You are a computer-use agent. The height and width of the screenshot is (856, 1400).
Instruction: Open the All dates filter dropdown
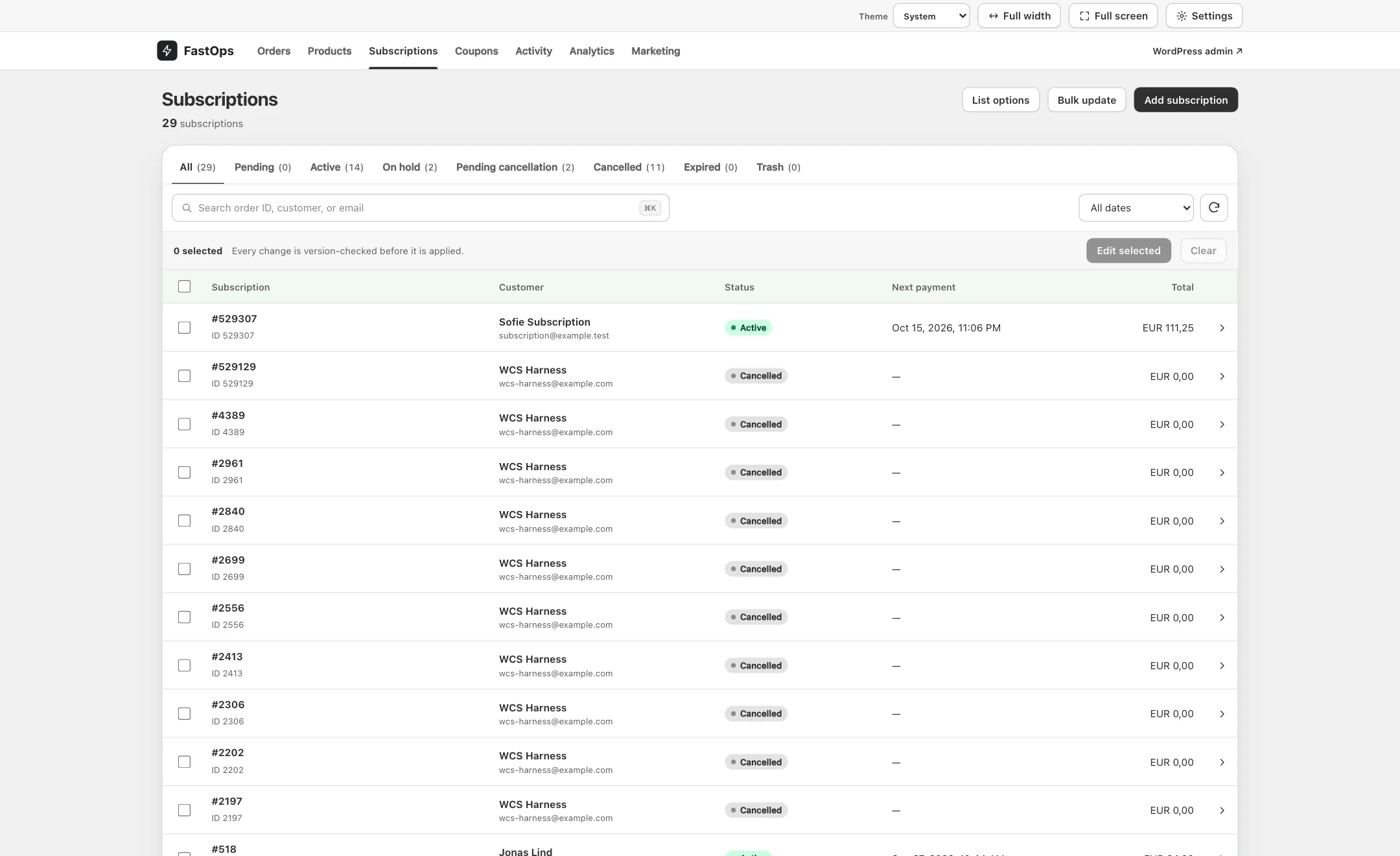[1136, 208]
